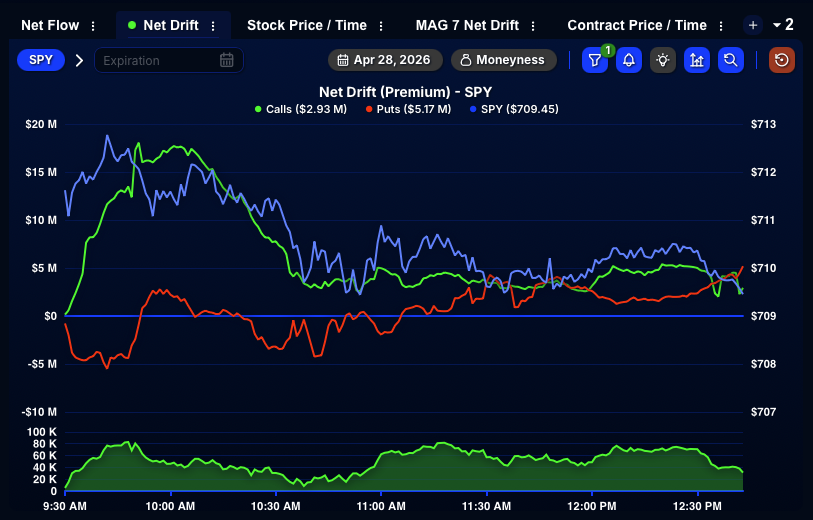Screen dimensions: 813x520
Task: Toggle the Puts ($5.17 M) legend series
Action: 409,109
